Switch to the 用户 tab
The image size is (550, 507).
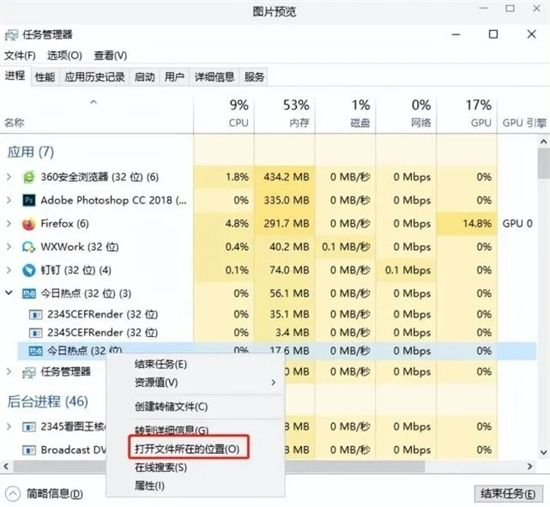[174, 77]
